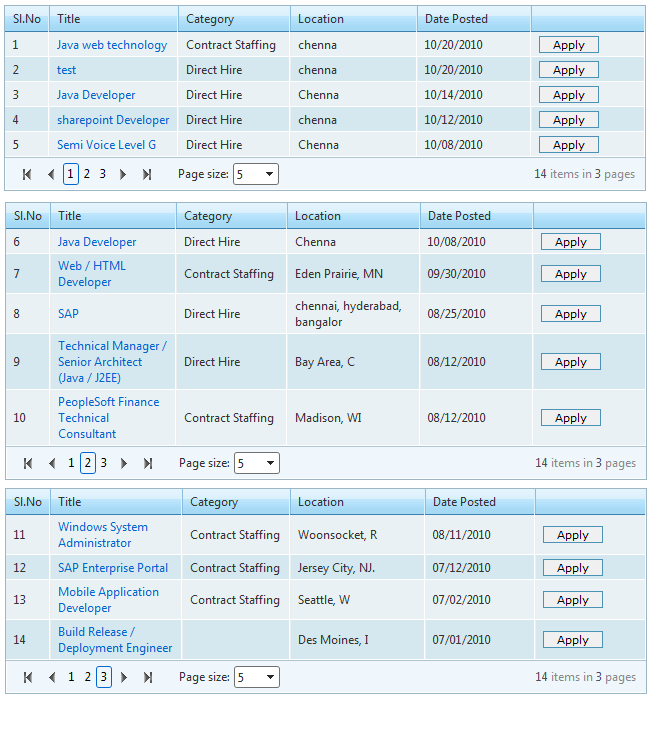The width and height of the screenshot is (662, 746).
Task: Go to next page in jobs 1-5 grid pager
Action: [x=123, y=175]
